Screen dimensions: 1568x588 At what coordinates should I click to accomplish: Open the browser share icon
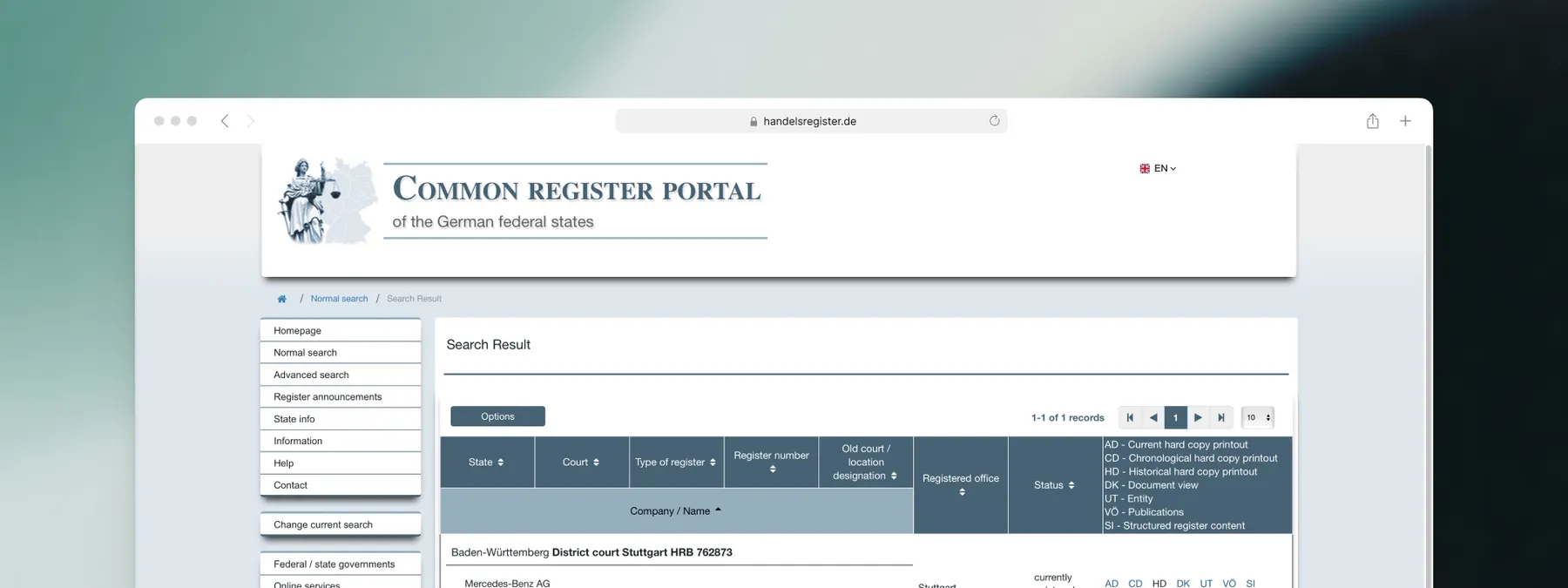1373,121
